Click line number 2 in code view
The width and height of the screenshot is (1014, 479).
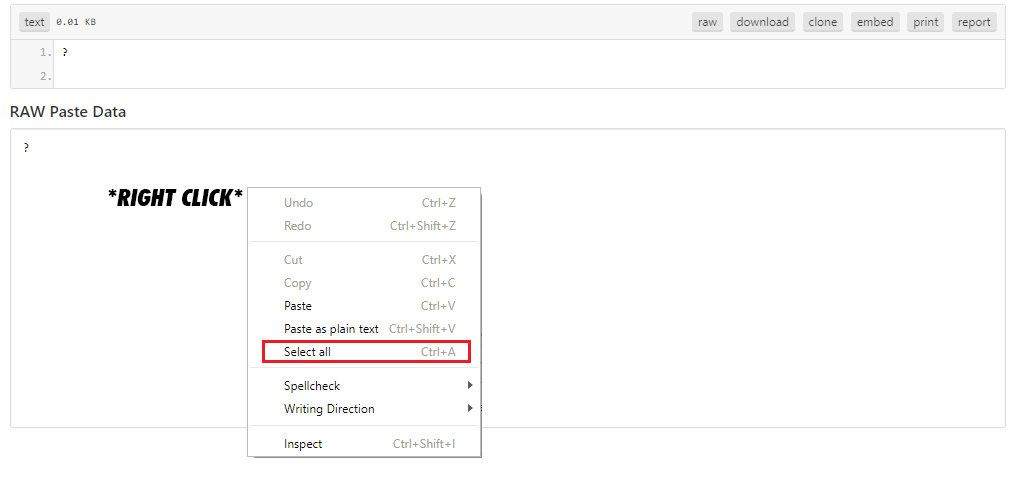tap(45, 76)
